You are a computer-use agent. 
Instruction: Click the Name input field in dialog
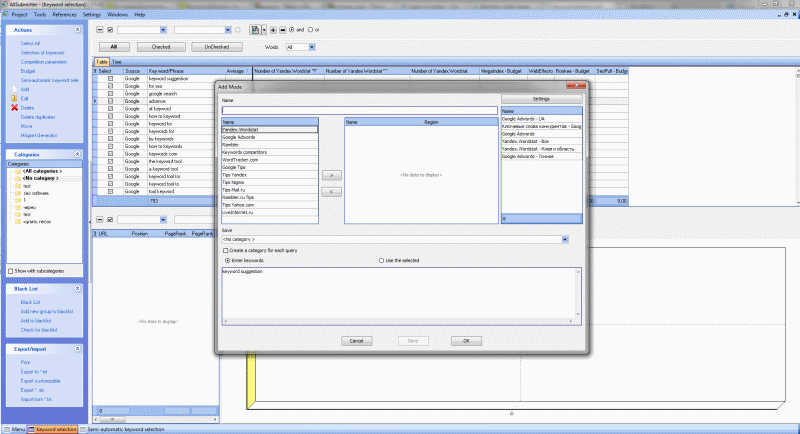pos(358,110)
